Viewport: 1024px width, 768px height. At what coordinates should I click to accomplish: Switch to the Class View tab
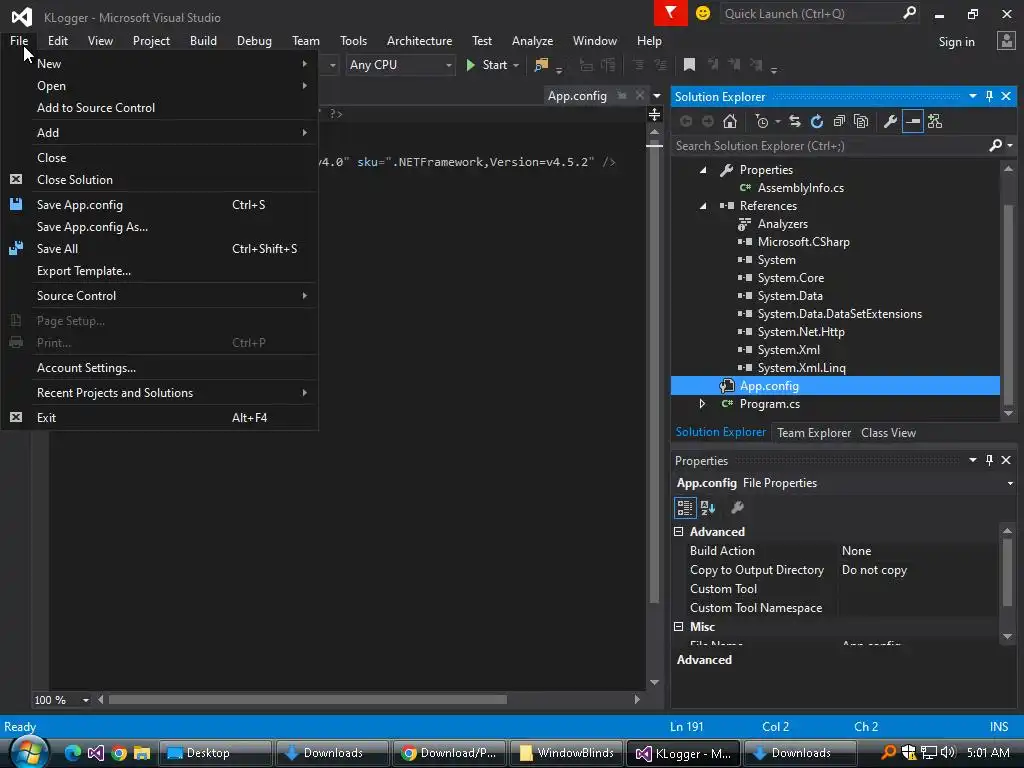click(x=888, y=433)
